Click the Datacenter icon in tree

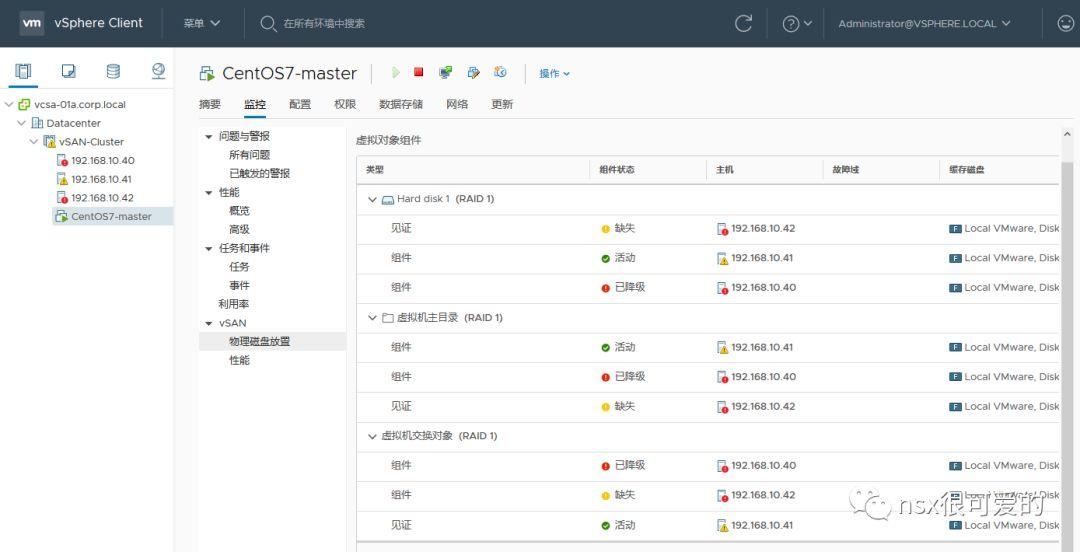(x=37, y=123)
